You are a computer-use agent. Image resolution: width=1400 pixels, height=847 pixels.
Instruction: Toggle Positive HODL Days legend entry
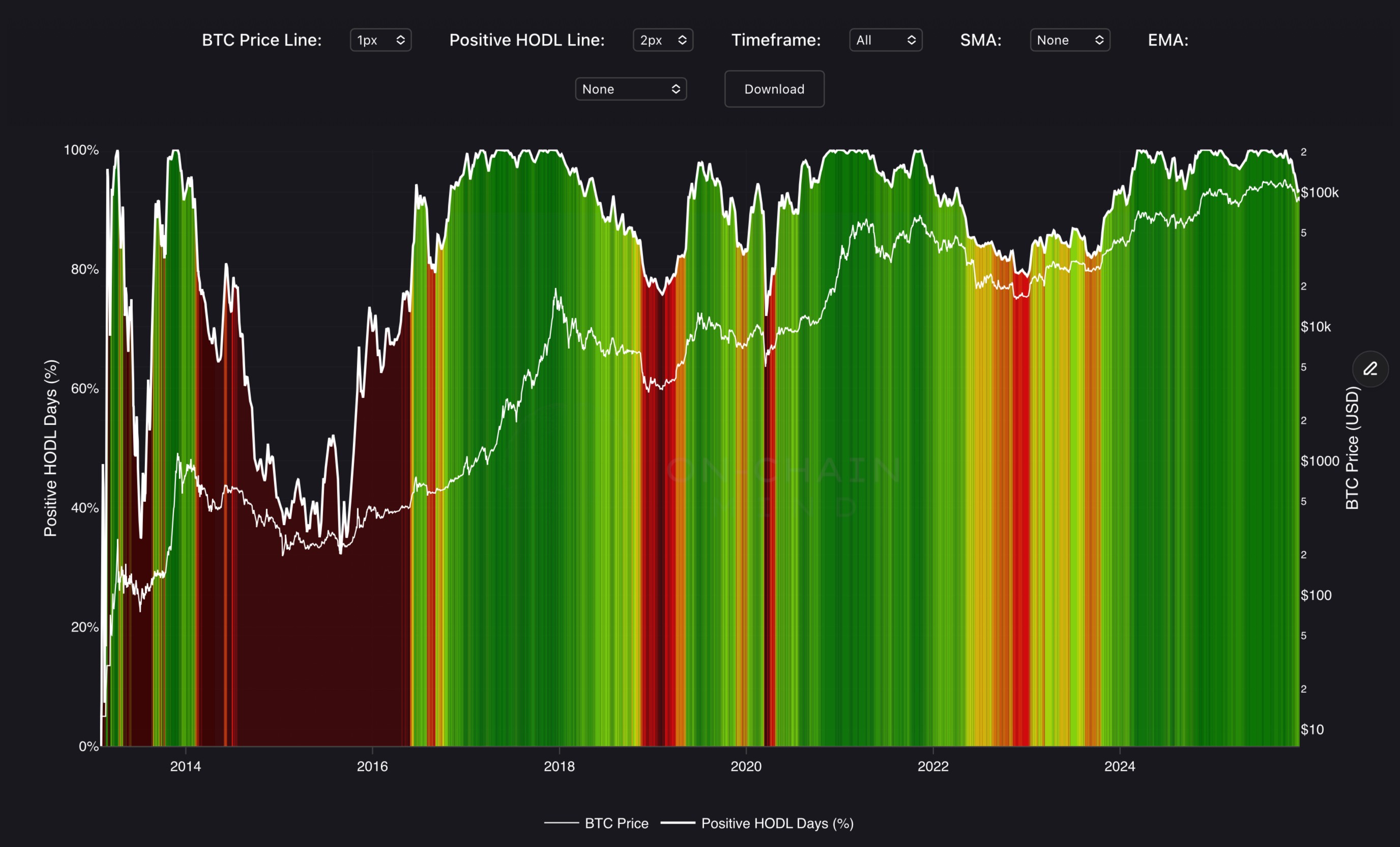tap(777, 823)
